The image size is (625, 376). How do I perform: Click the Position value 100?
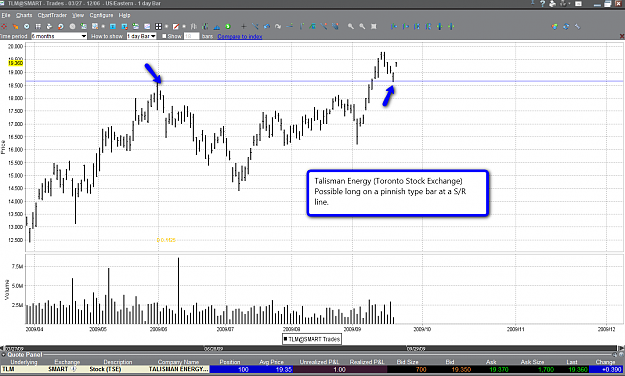click(x=243, y=370)
